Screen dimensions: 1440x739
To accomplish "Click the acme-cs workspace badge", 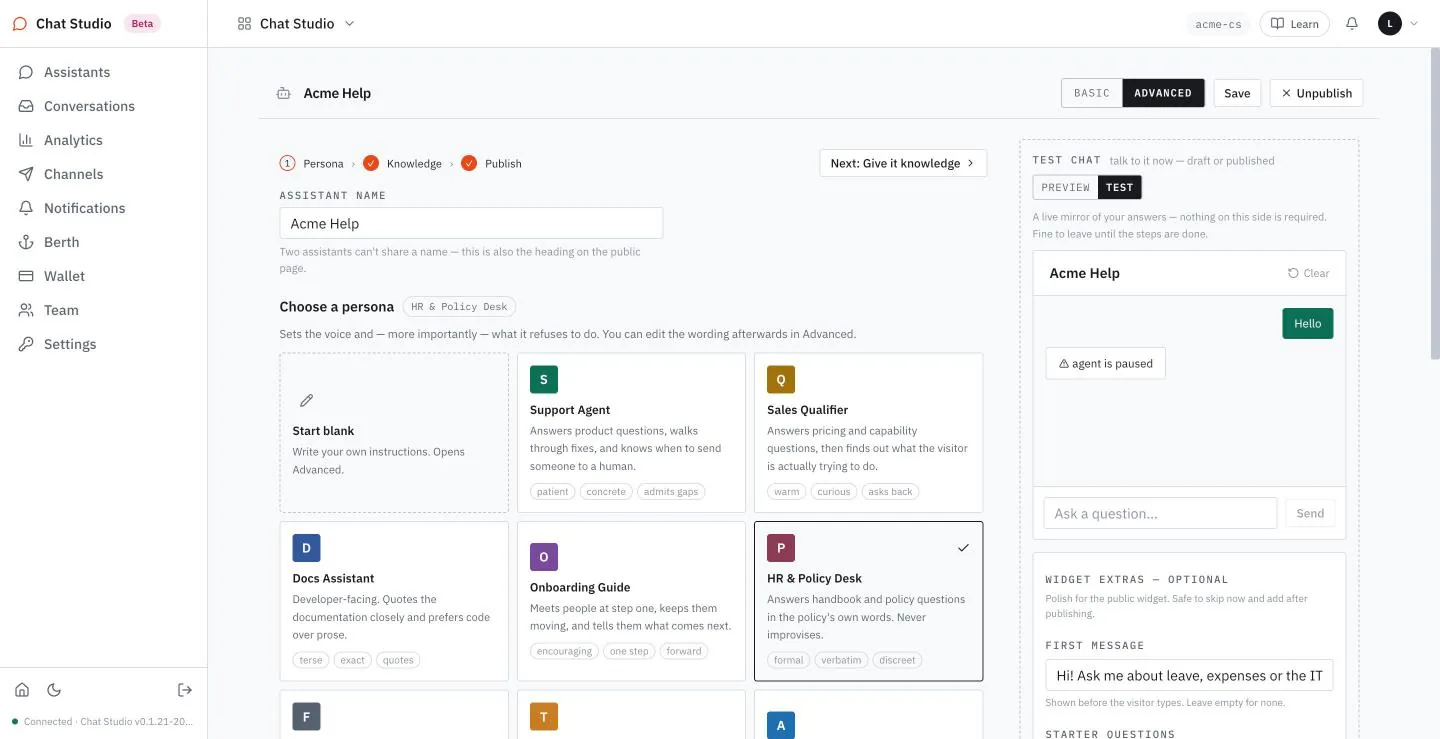I will pyautogui.click(x=1218, y=24).
